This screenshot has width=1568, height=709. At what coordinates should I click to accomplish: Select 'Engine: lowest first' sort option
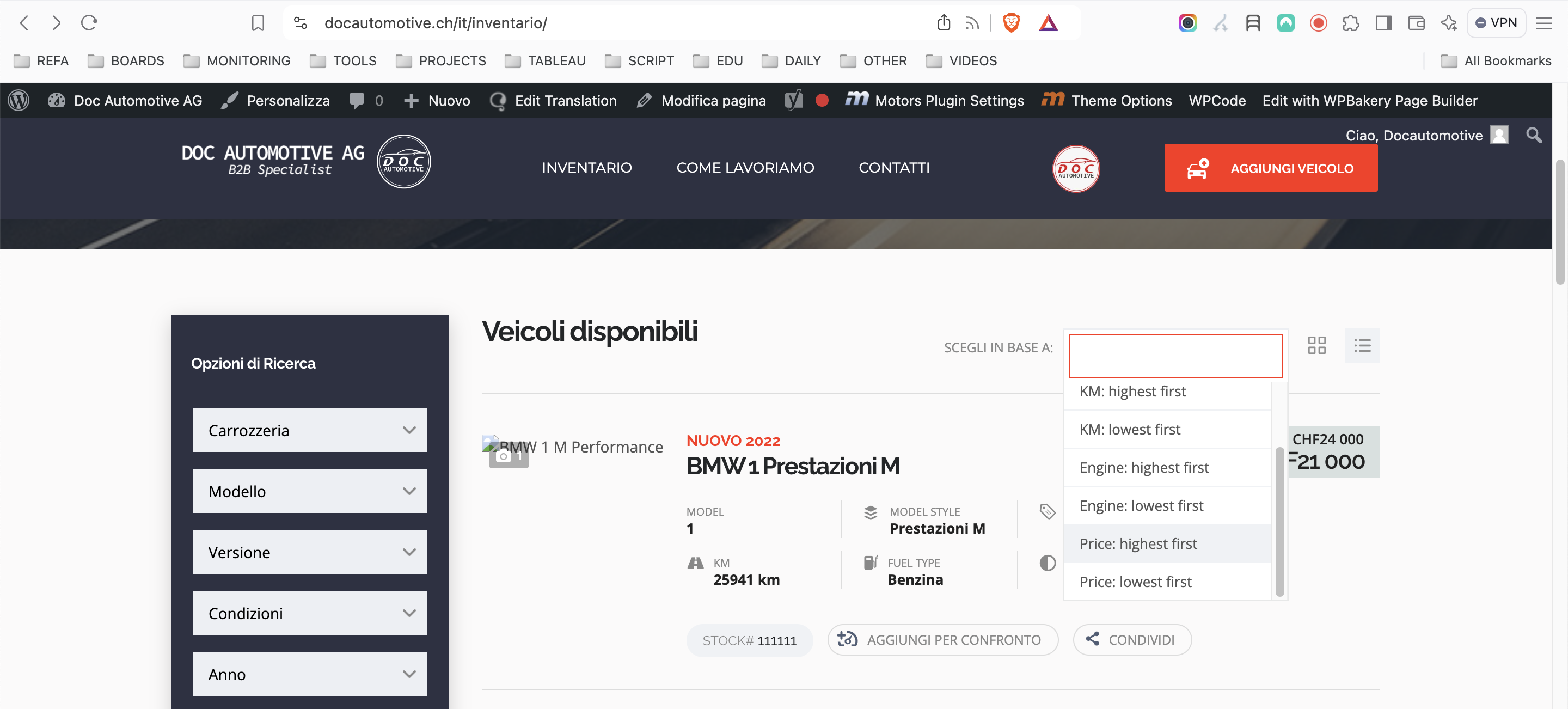[x=1167, y=506]
